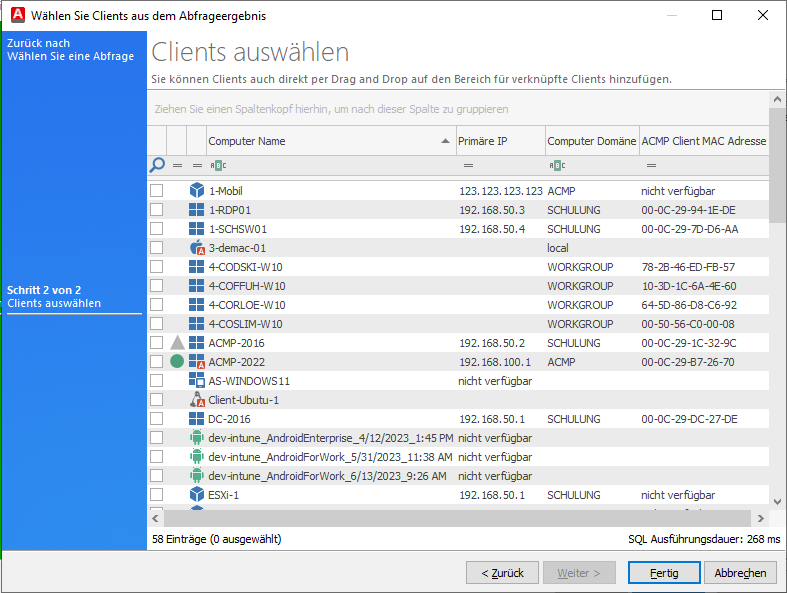787x593 pixels.
Task: Click the gray triangle status icon for ACMP-2016
Action: click(x=177, y=343)
